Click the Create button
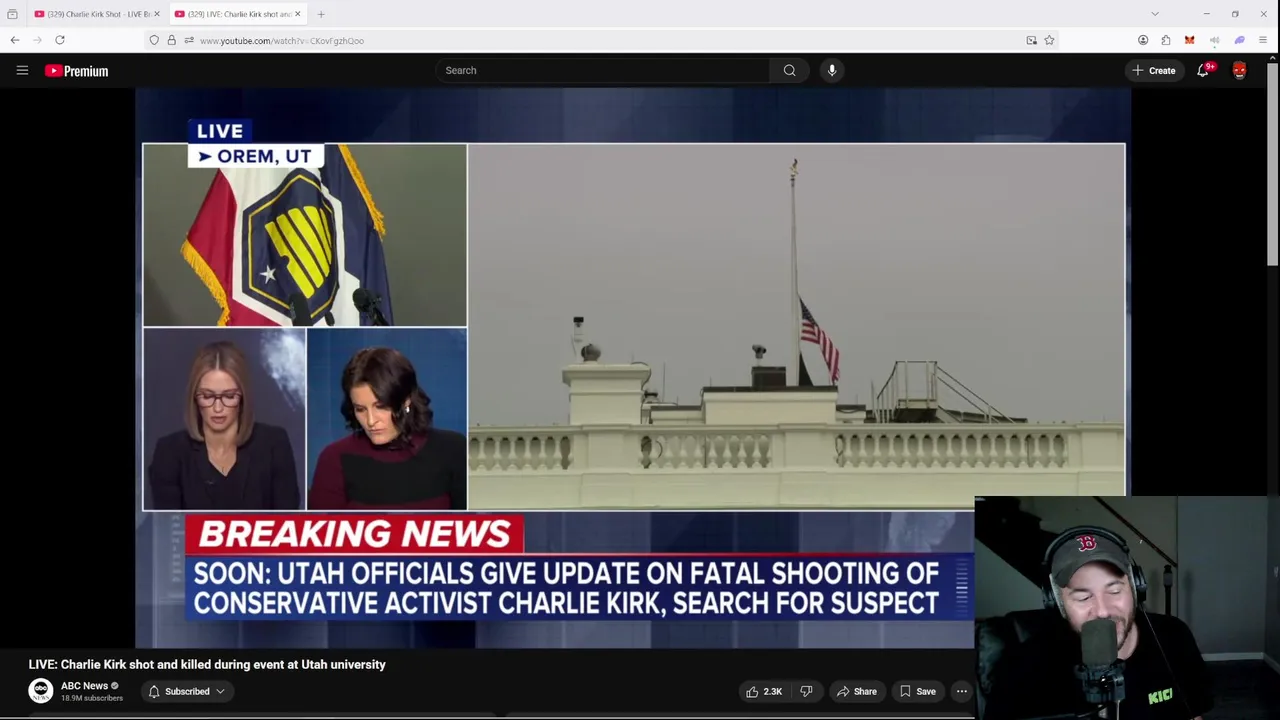Image resolution: width=1280 pixels, height=720 pixels. [1153, 70]
